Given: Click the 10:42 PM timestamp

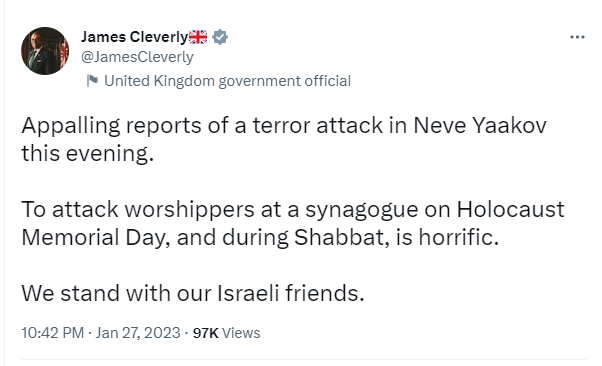Looking at the screenshot, I should click(x=53, y=333).
